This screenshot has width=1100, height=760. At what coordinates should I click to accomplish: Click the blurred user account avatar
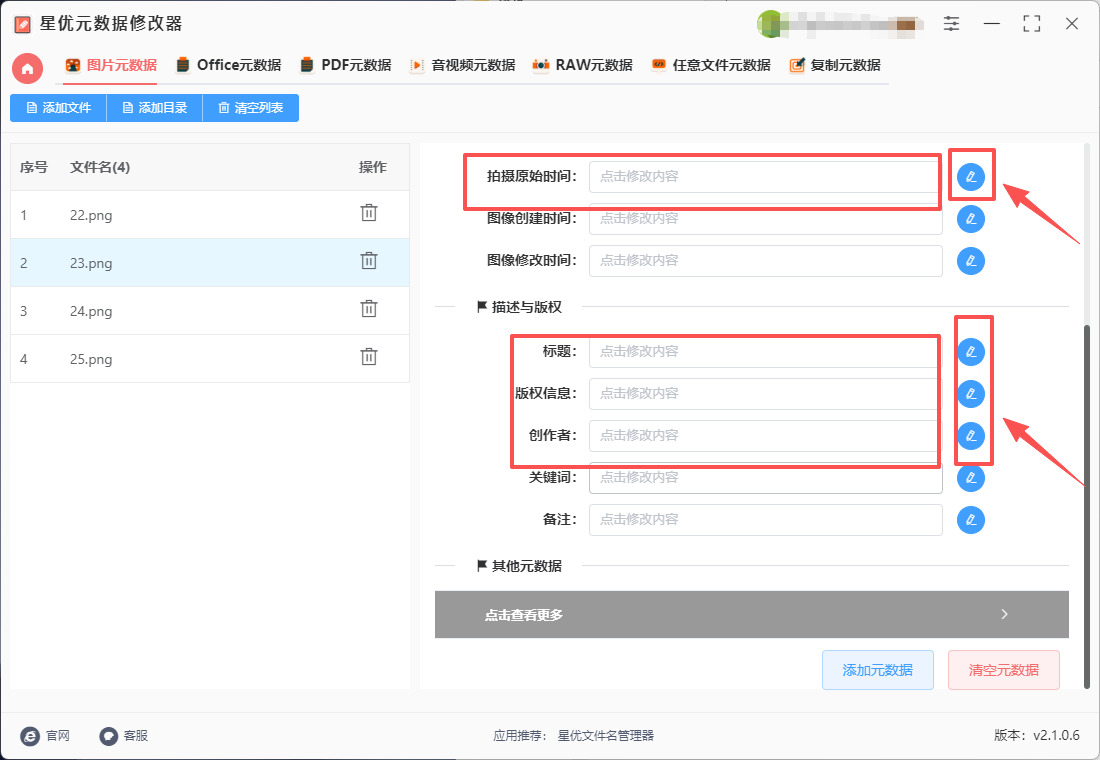[770, 25]
